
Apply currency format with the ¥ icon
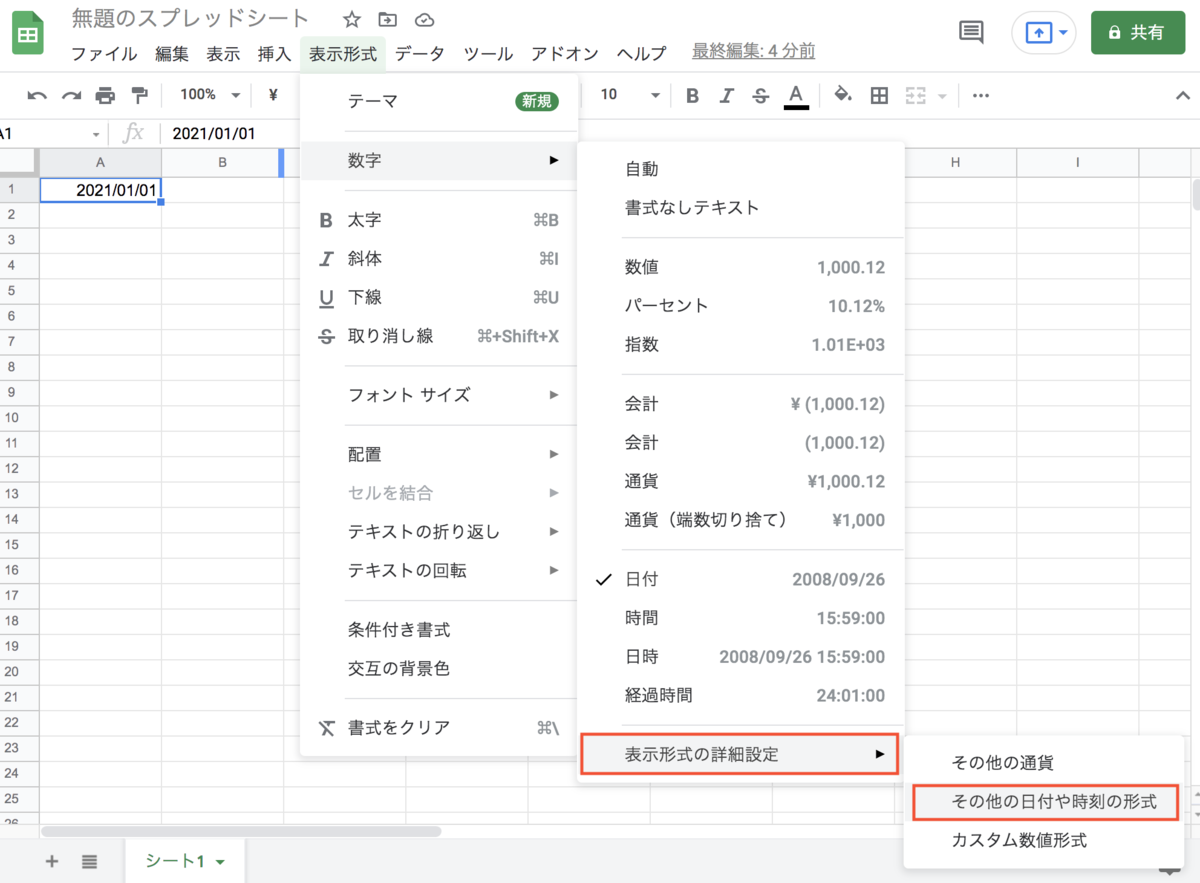[271, 94]
